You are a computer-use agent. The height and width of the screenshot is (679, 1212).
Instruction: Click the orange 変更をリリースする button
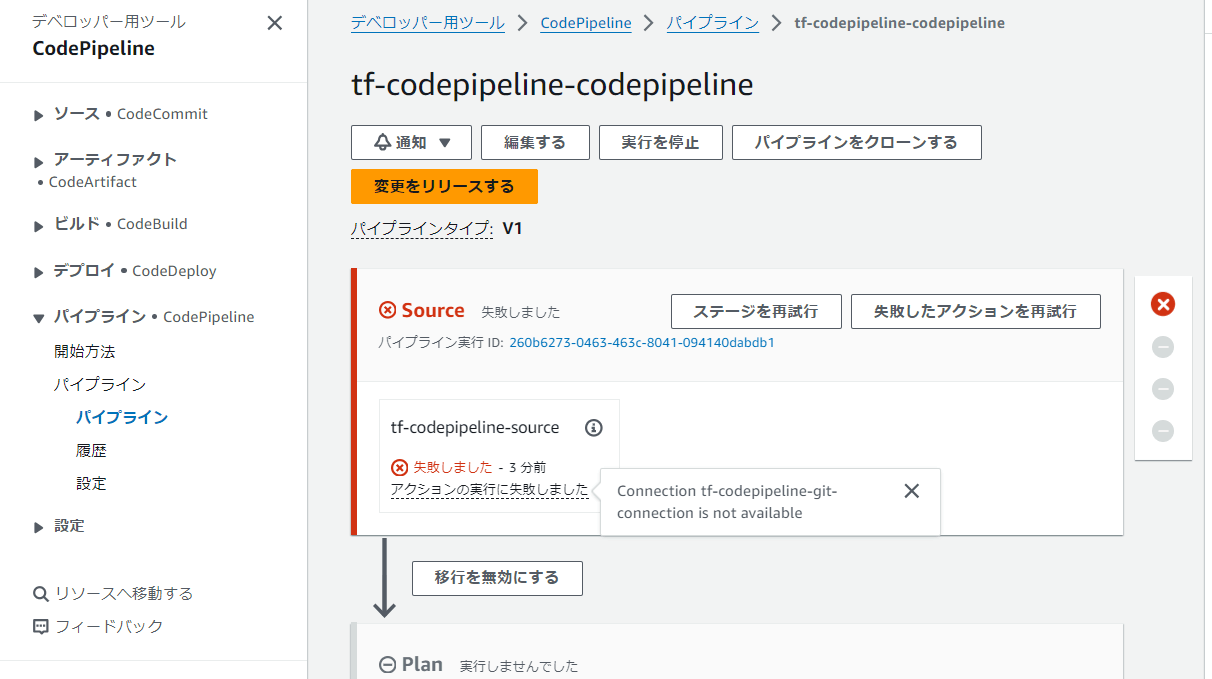[x=444, y=187]
